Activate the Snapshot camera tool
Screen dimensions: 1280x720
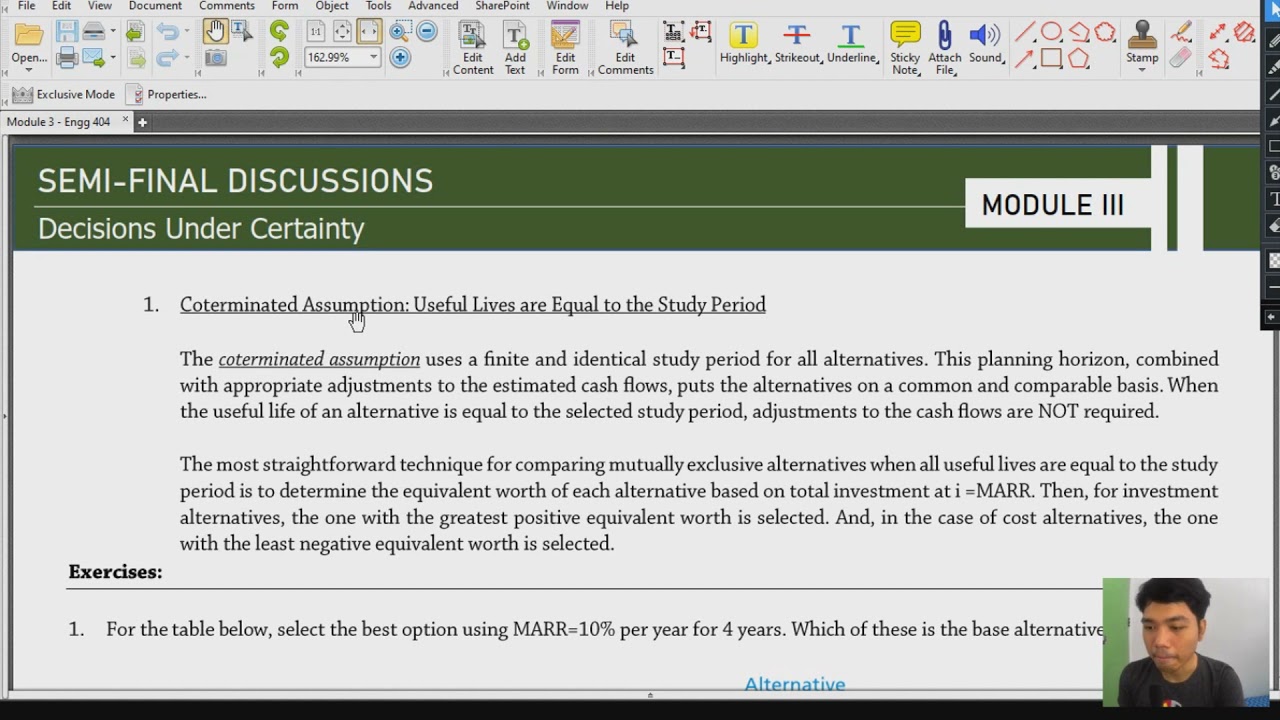tap(215, 58)
